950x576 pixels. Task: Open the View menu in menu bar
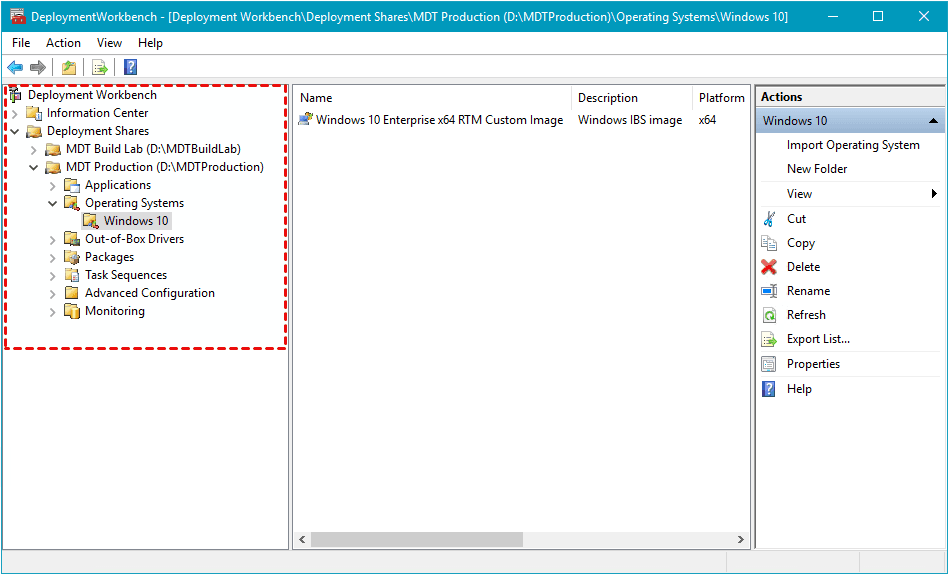[x=109, y=43]
